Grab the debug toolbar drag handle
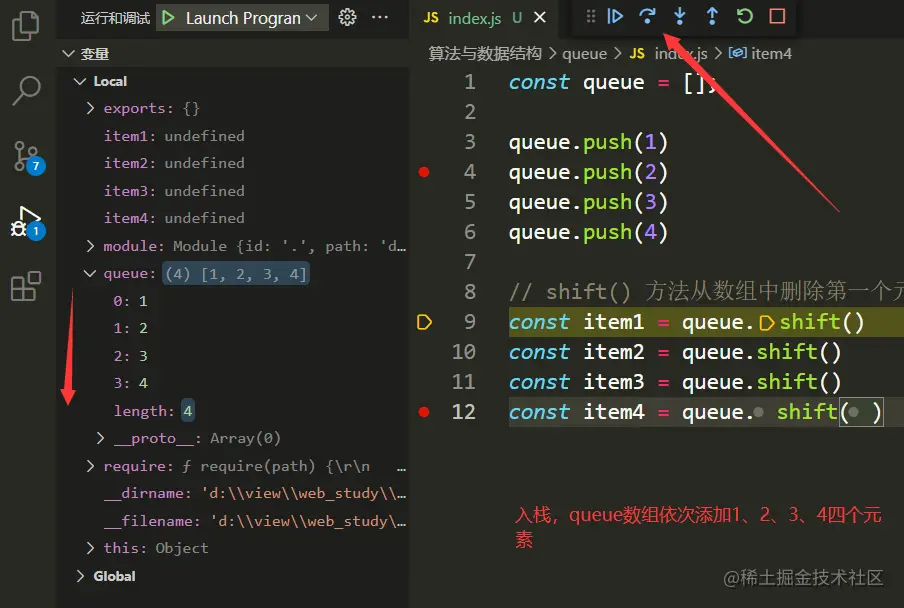 [590, 16]
